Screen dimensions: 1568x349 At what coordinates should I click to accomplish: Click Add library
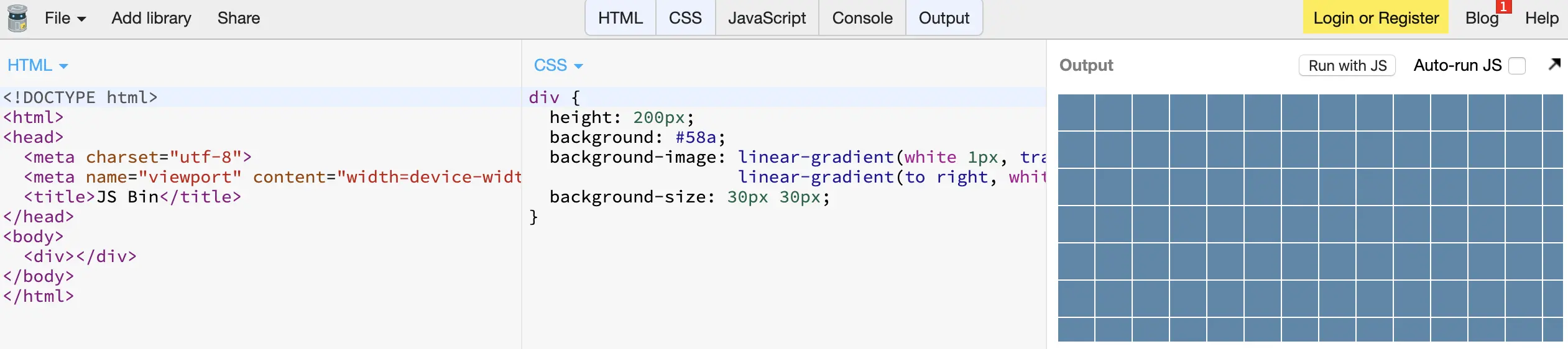pos(151,18)
